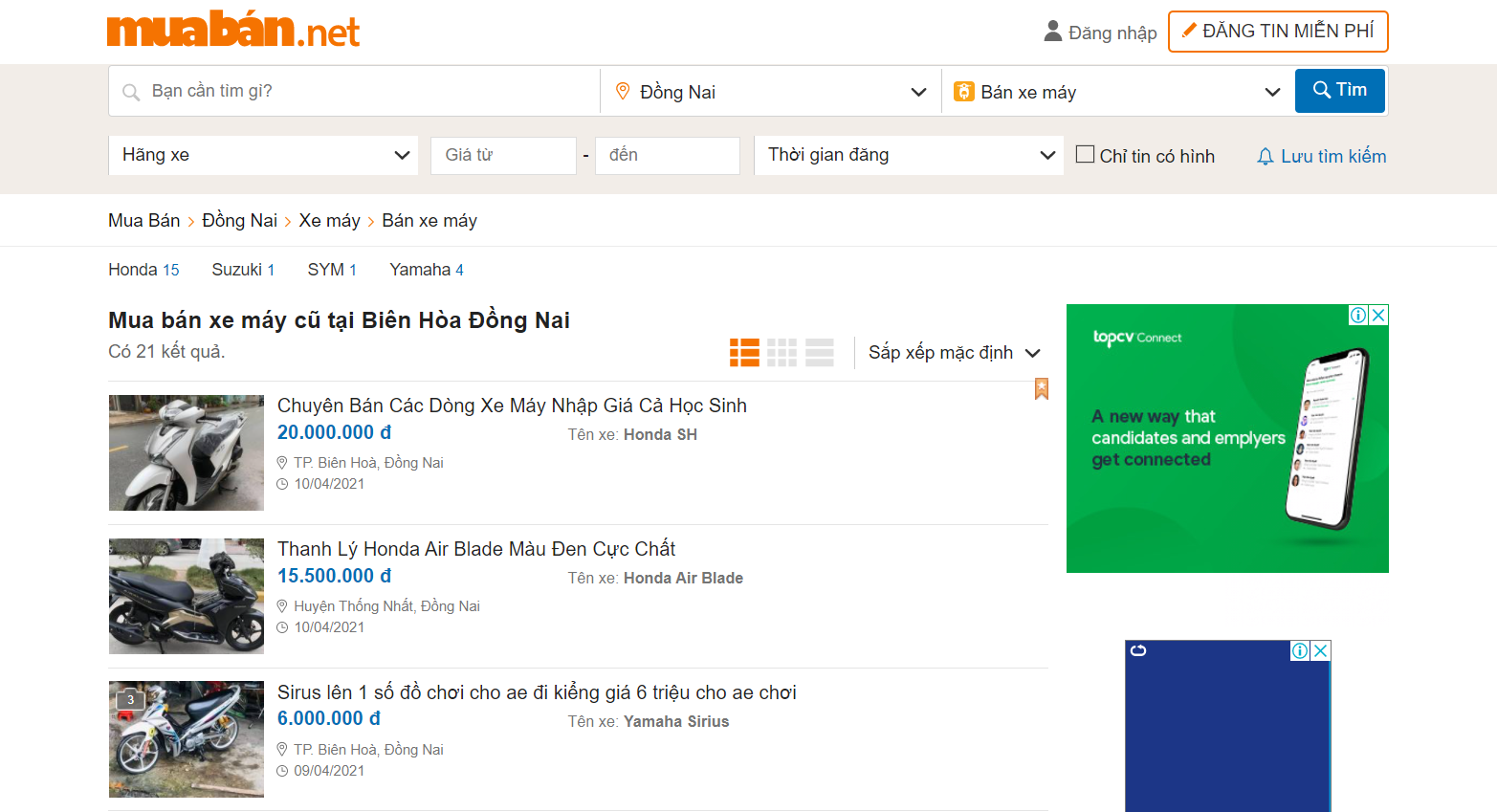Click the search magnifier icon in search box

coord(131,92)
